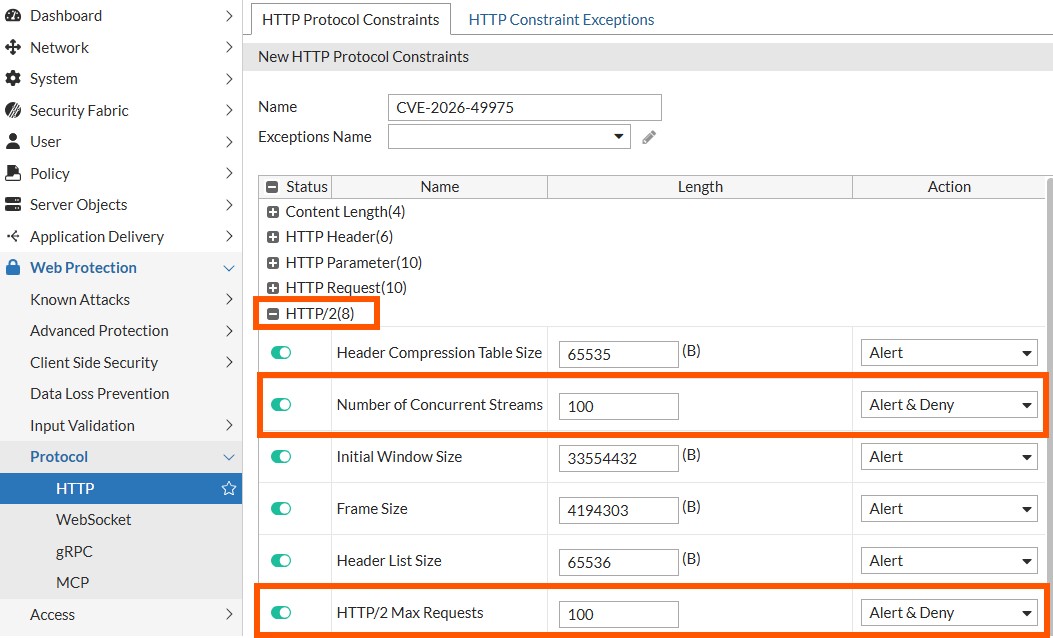The image size is (1053, 638).
Task: Click the Application Delivery icon
Action: click(13, 236)
